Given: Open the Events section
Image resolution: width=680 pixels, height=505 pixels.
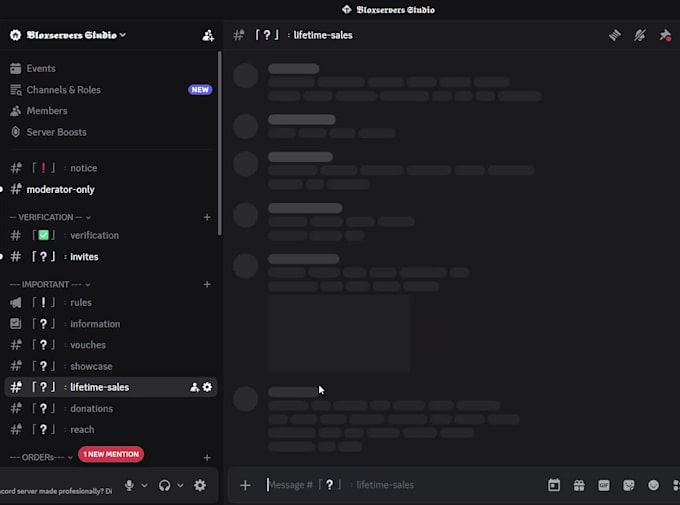Looking at the screenshot, I should [111, 69].
